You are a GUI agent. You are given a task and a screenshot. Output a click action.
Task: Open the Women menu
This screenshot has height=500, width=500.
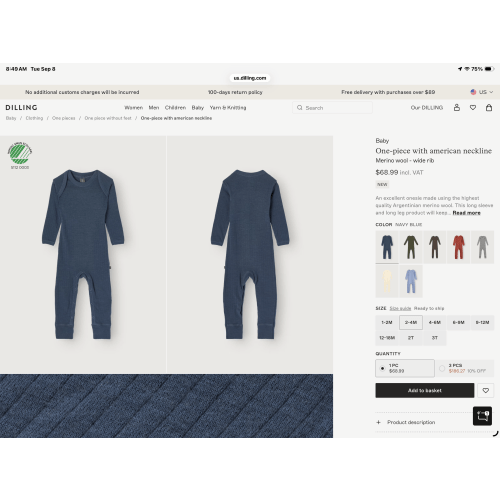133,108
